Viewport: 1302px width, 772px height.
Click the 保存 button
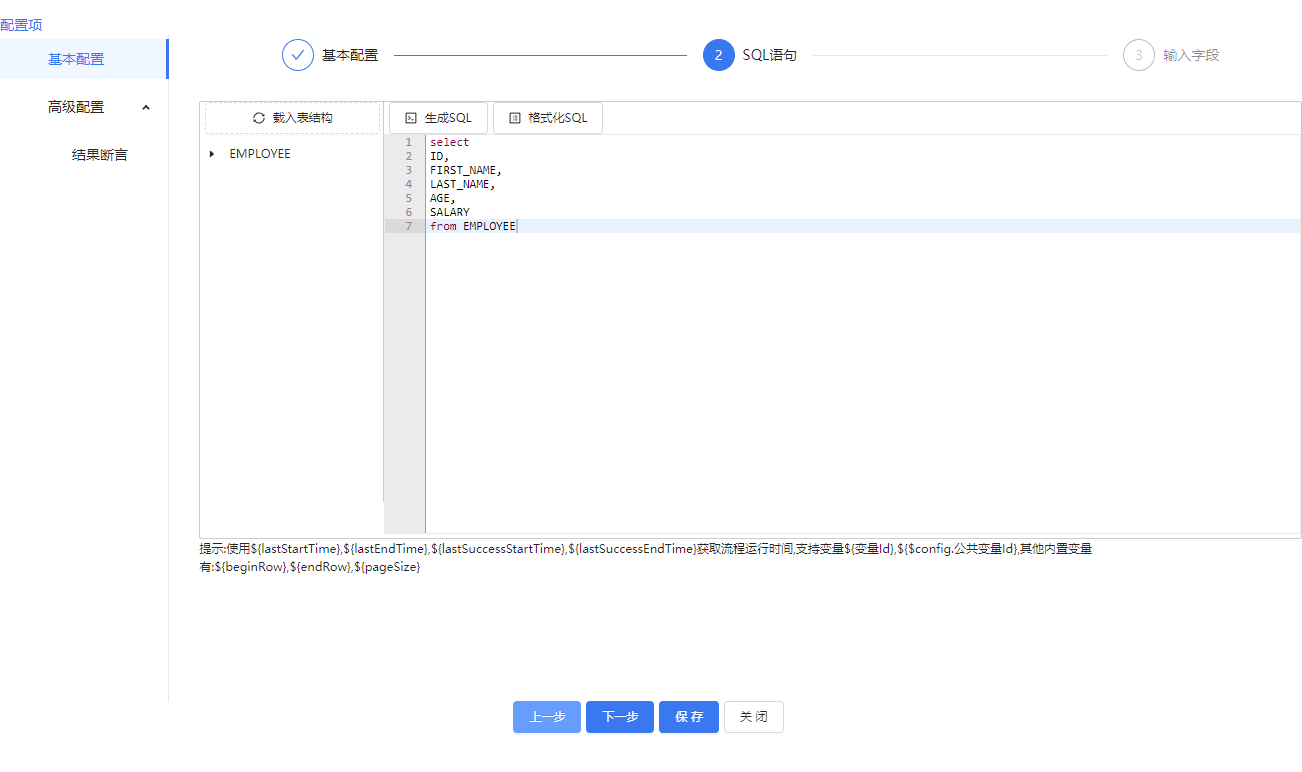click(689, 717)
